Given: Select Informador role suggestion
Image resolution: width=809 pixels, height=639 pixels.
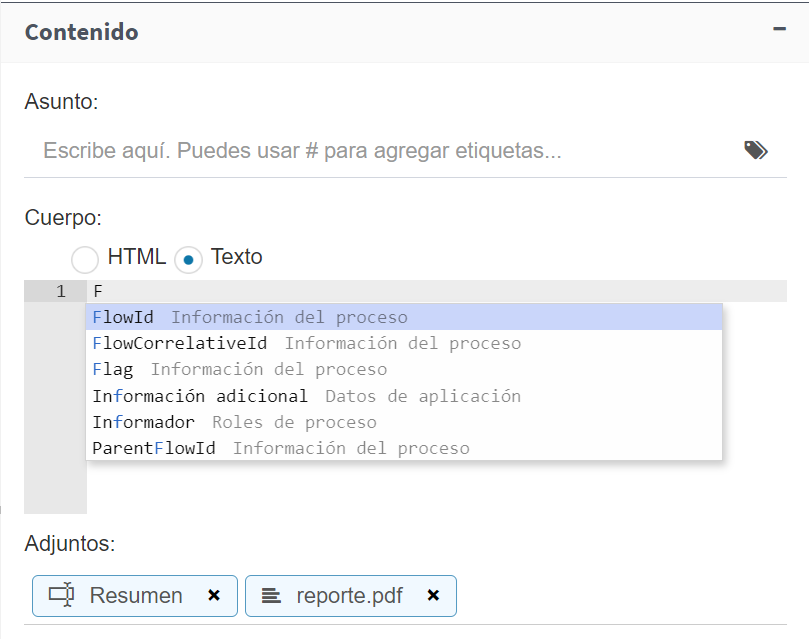Looking at the screenshot, I should pyautogui.click(x=404, y=422).
